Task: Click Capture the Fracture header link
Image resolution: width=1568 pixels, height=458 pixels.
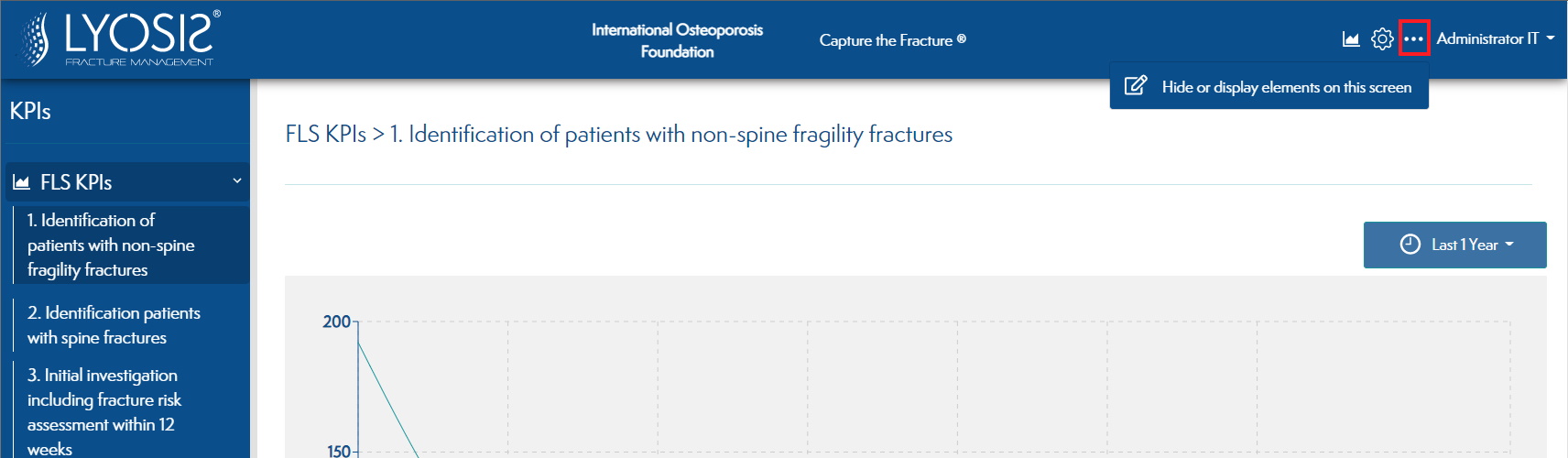Action: [892, 40]
